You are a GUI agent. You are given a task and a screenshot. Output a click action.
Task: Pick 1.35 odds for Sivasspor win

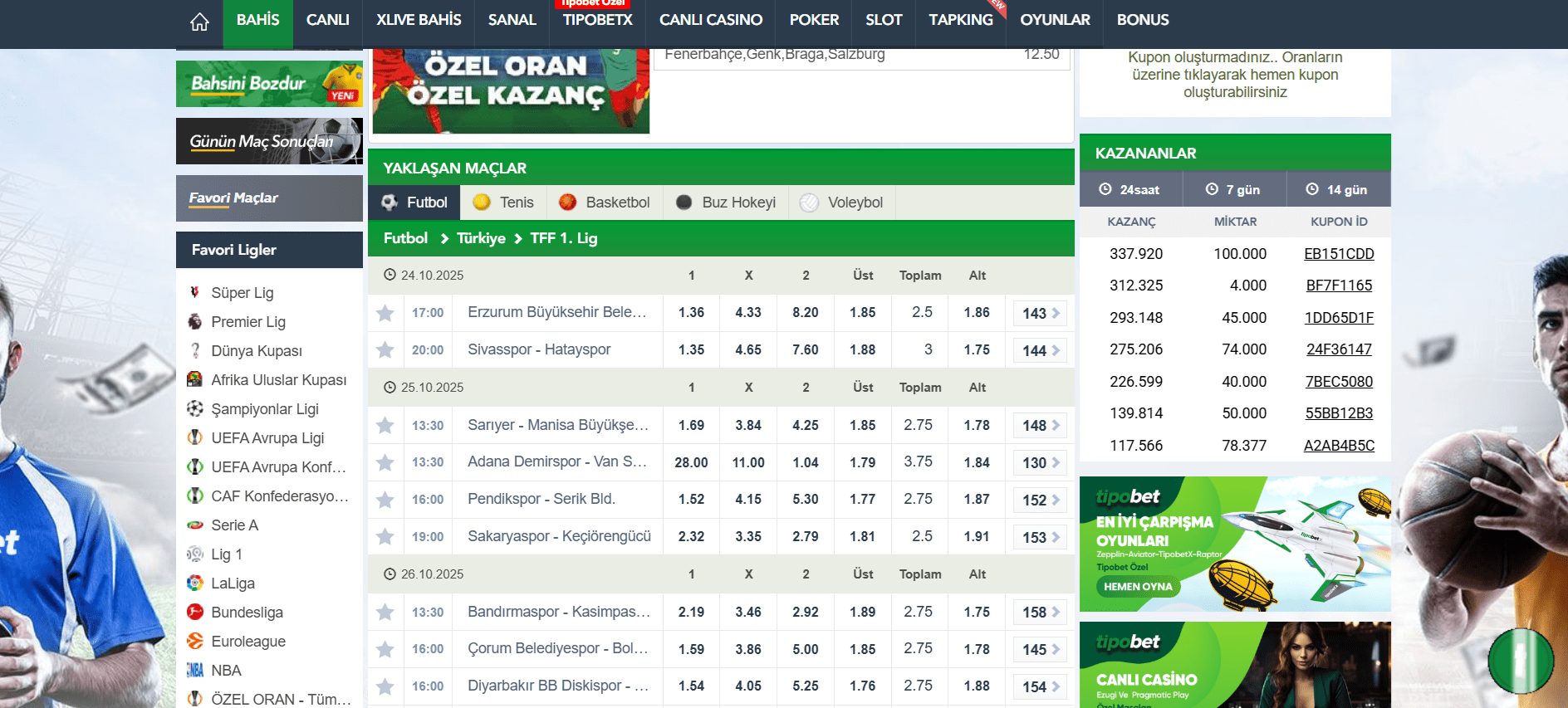691,350
